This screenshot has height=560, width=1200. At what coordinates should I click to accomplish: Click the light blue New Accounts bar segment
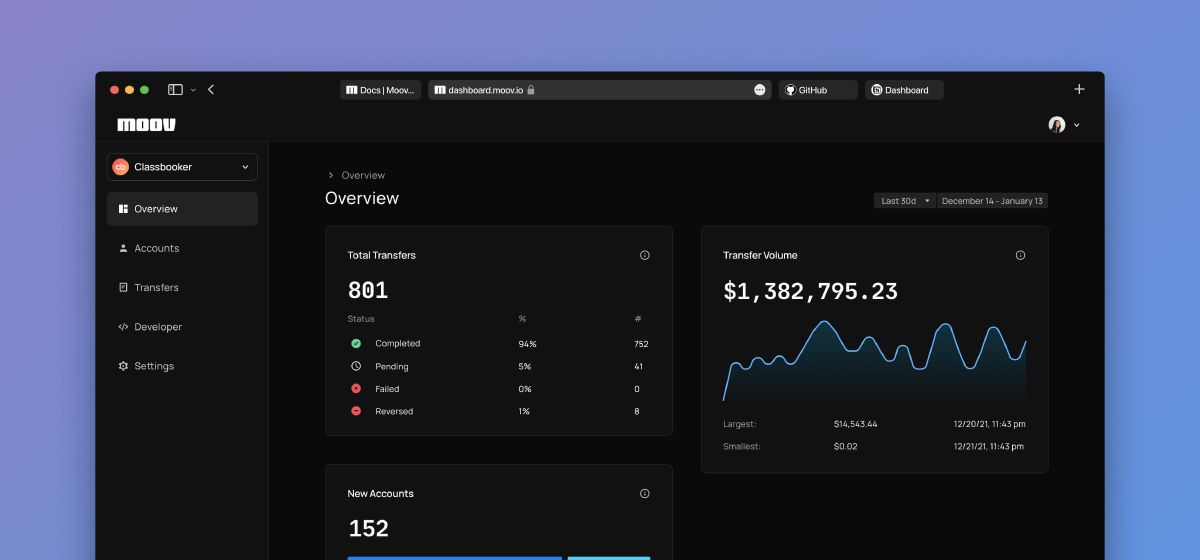tap(609, 558)
